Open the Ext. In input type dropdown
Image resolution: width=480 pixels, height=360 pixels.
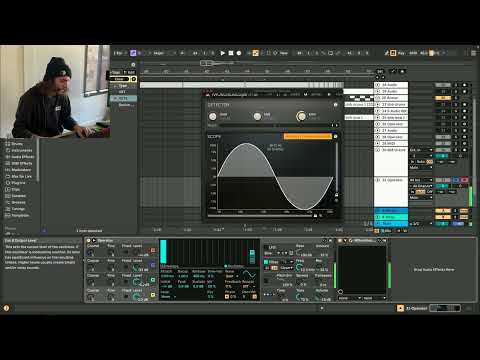tap(421, 150)
